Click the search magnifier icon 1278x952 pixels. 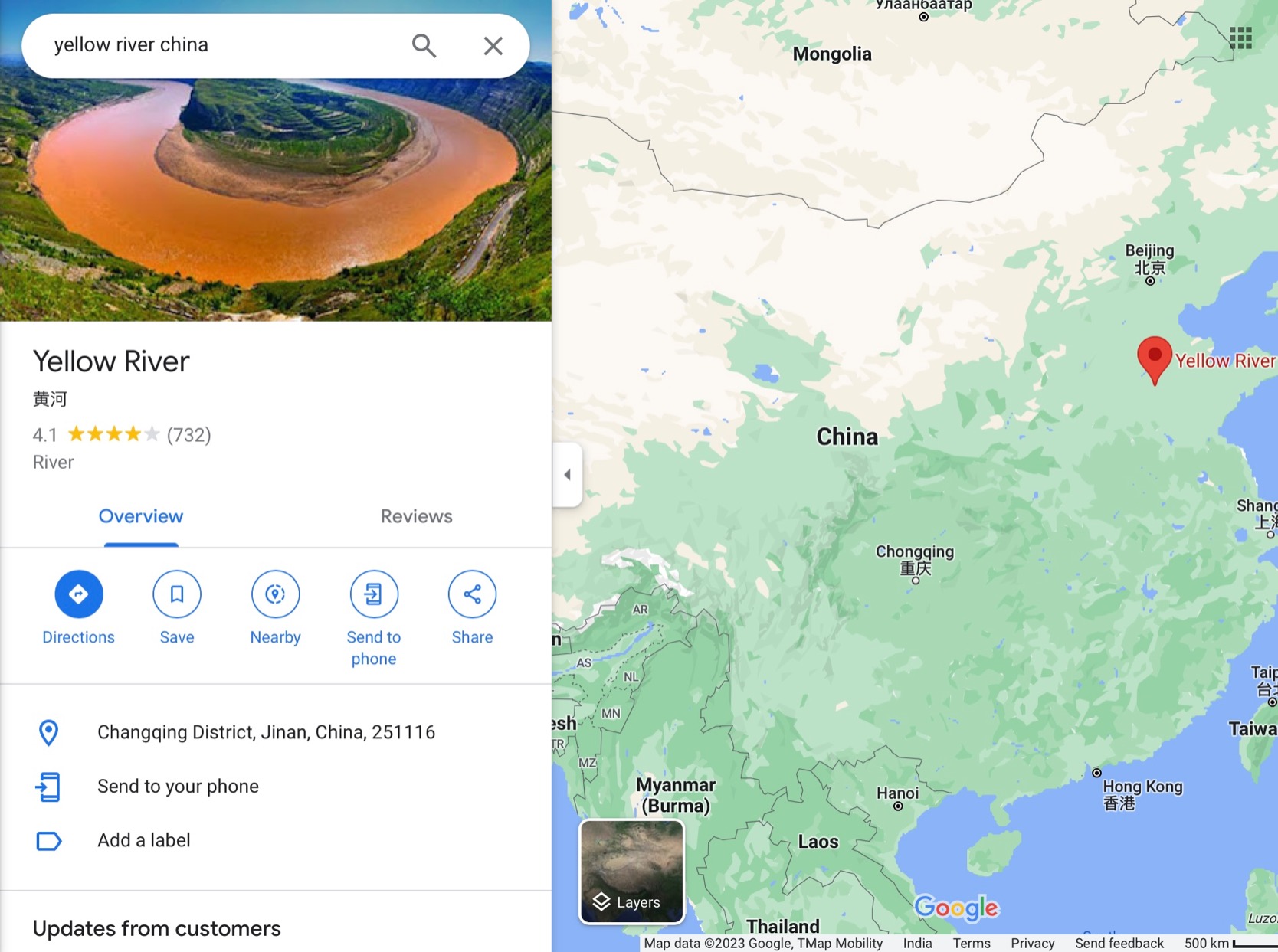point(424,46)
